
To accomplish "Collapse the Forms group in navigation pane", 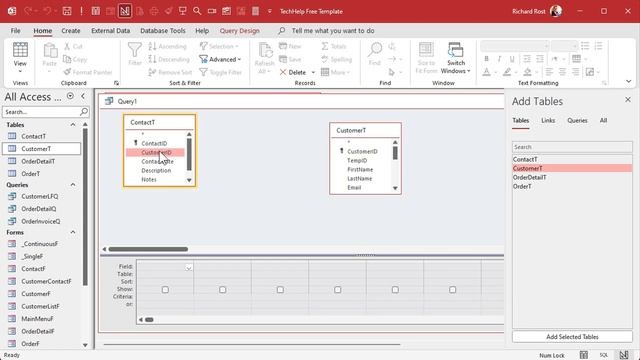I will point(73,232).
